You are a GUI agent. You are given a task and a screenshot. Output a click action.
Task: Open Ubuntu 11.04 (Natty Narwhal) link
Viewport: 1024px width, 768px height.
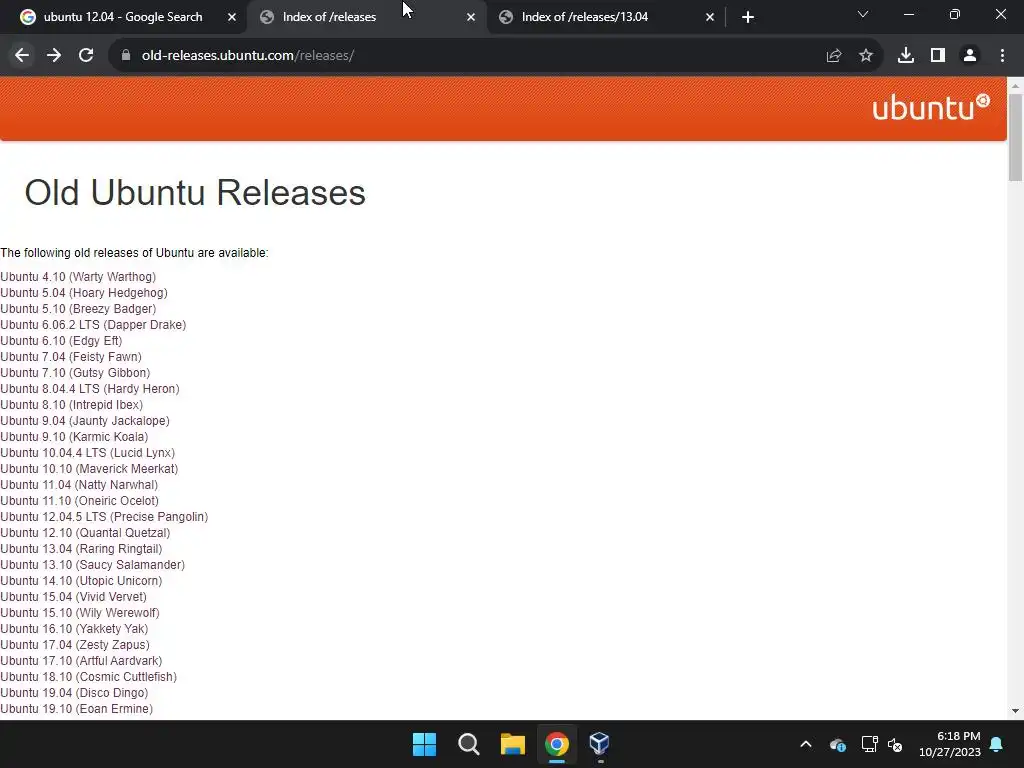[x=79, y=485]
